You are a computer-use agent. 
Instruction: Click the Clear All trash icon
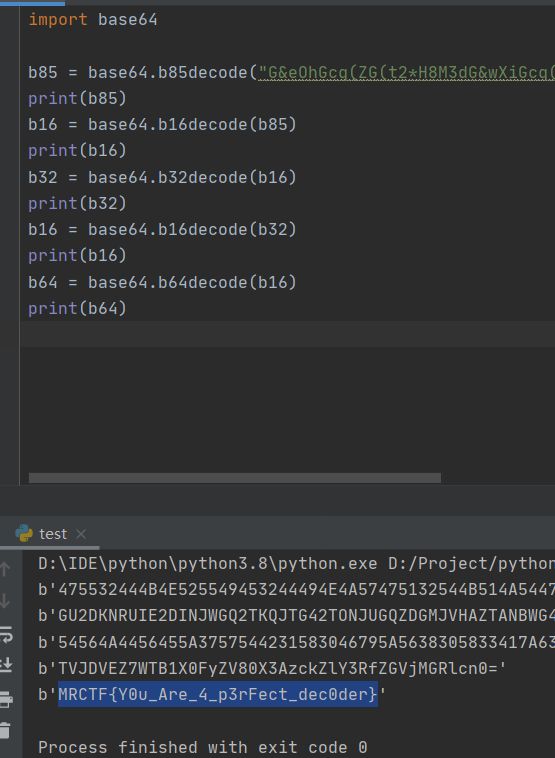point(5,730)
